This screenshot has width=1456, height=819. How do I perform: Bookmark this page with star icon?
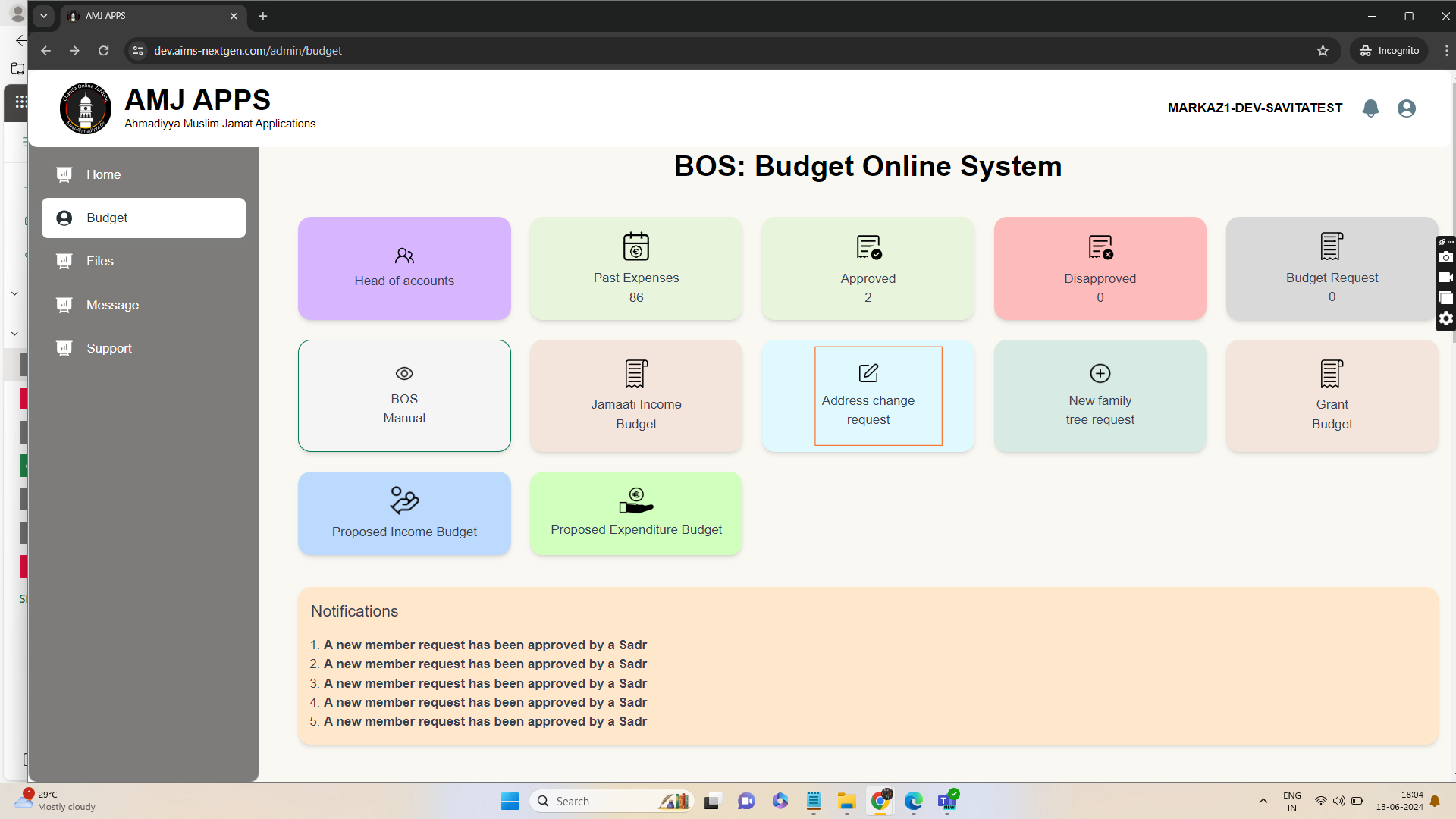click(x=1323, y=51)
